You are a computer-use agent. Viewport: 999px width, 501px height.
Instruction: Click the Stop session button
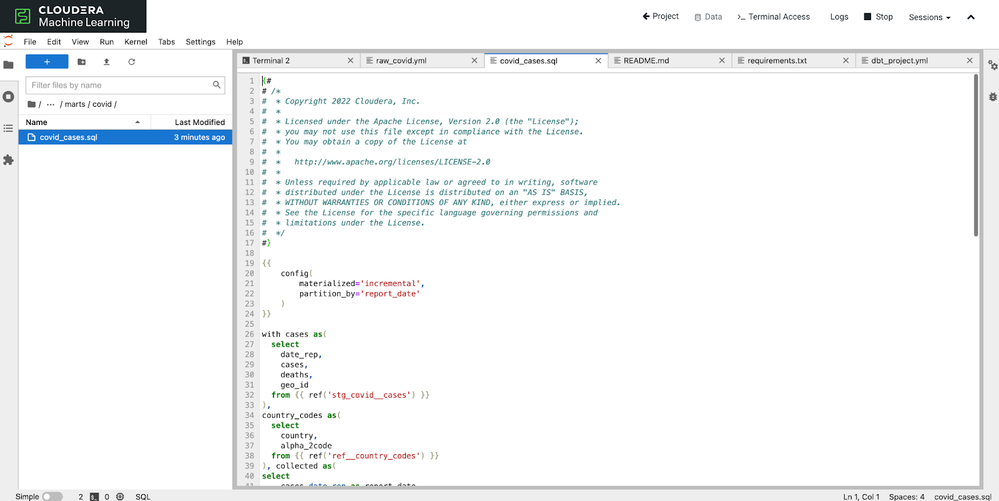(878, 17)
